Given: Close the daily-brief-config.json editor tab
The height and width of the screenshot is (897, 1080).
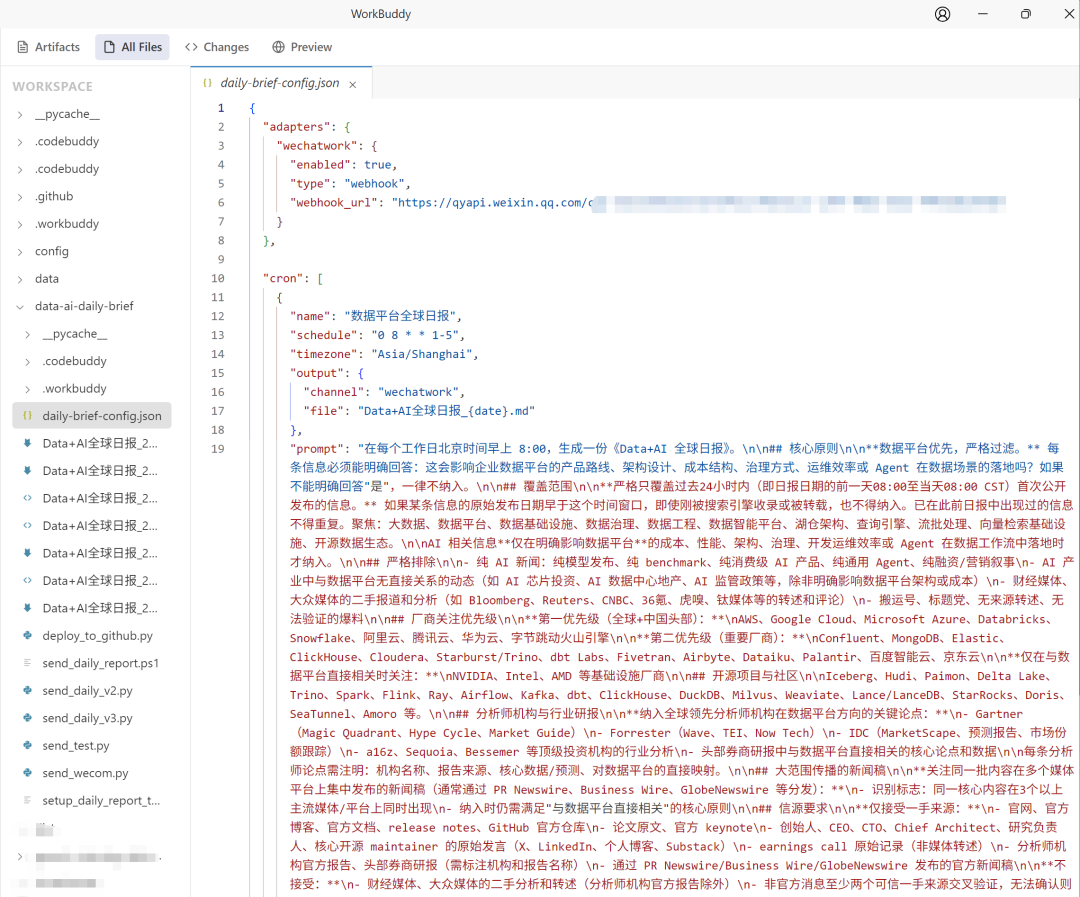Looking at the screenshot, I should click(x=353, y=84).
